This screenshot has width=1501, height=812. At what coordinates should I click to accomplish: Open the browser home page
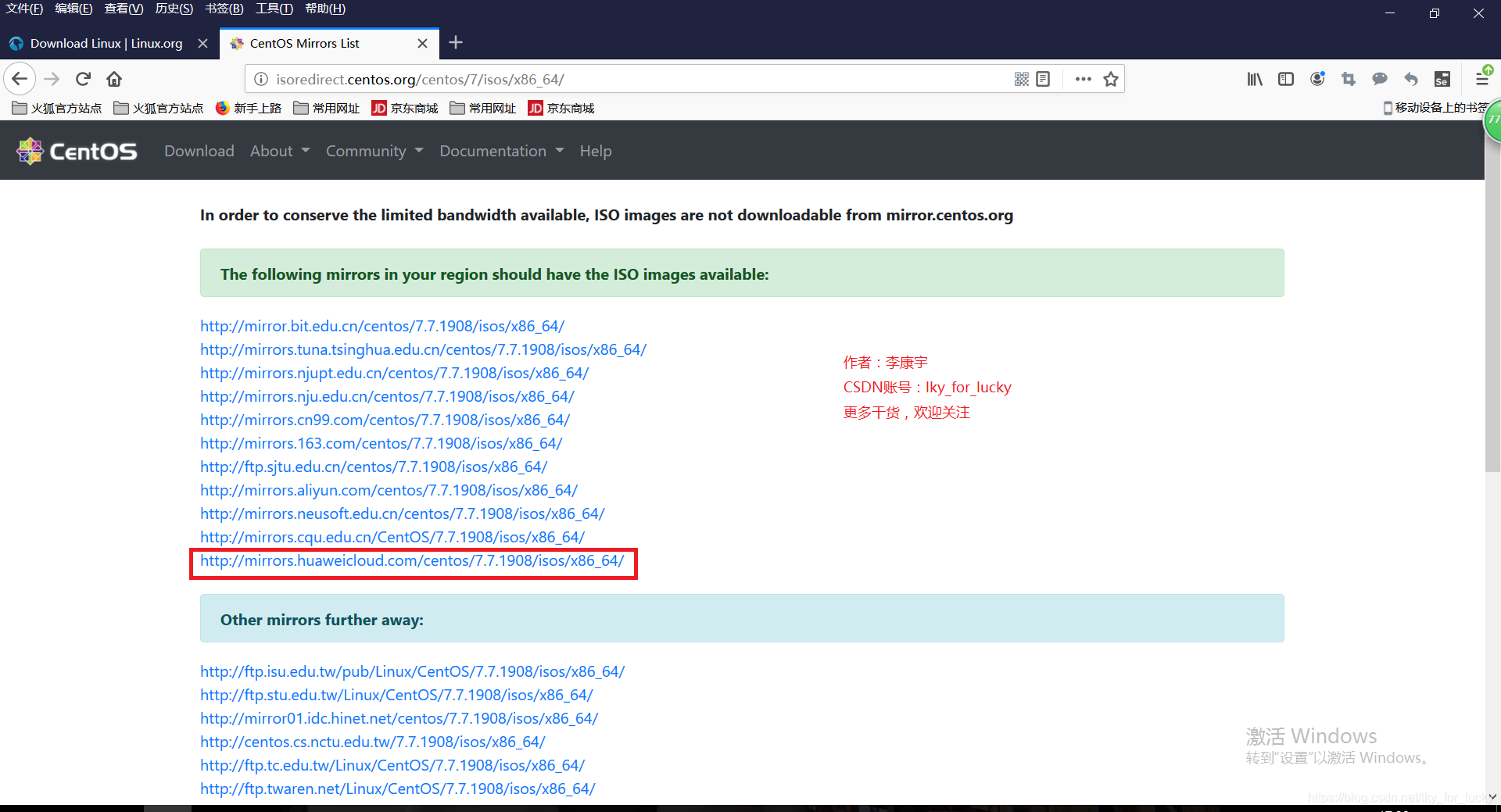(x=114, y=79)
